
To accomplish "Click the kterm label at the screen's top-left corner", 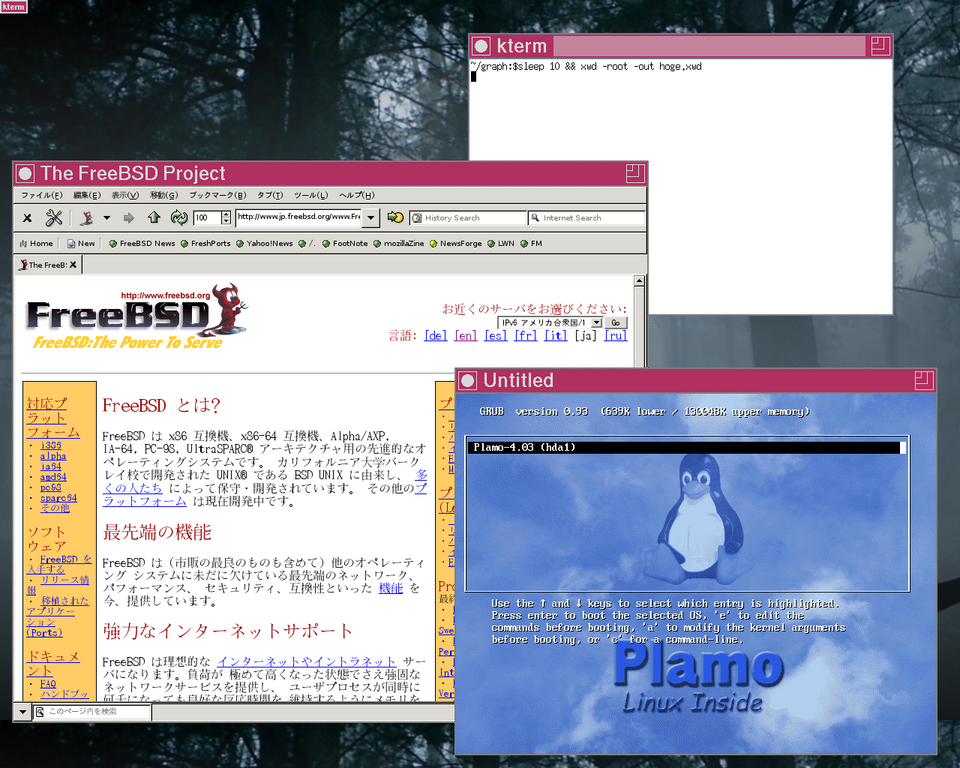I will [13, 6].
